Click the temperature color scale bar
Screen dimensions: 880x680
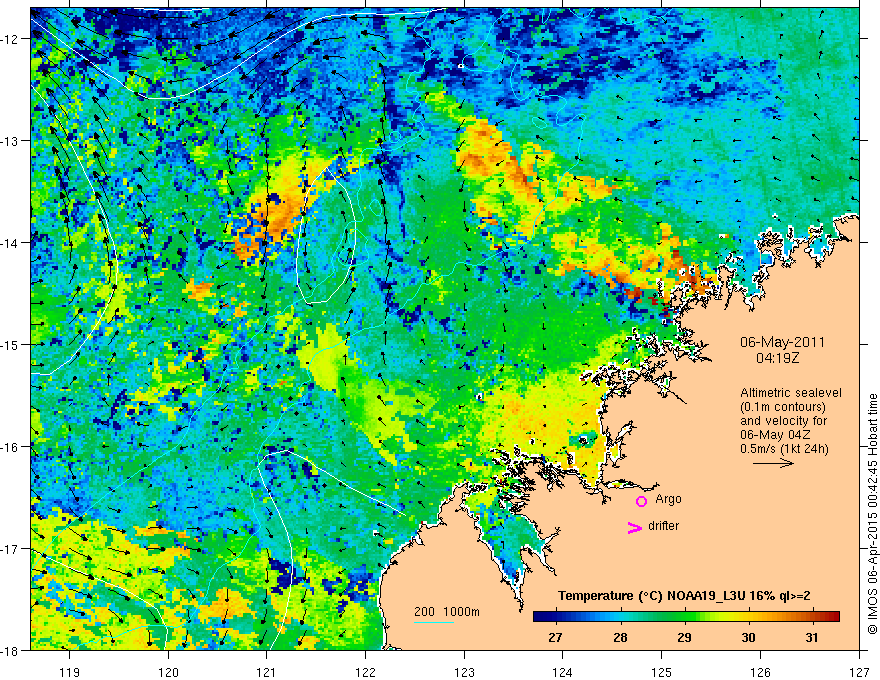686,617
